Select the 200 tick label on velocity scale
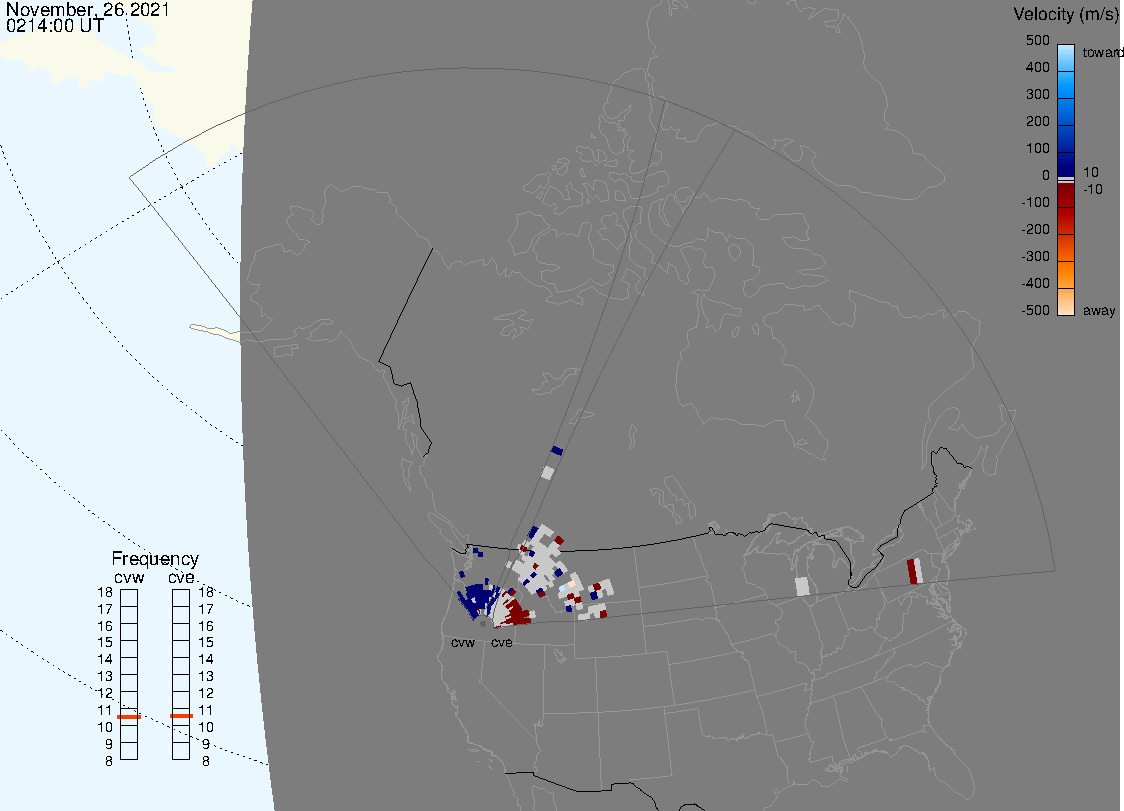The image size is (1124, 811). (1037, 121)
